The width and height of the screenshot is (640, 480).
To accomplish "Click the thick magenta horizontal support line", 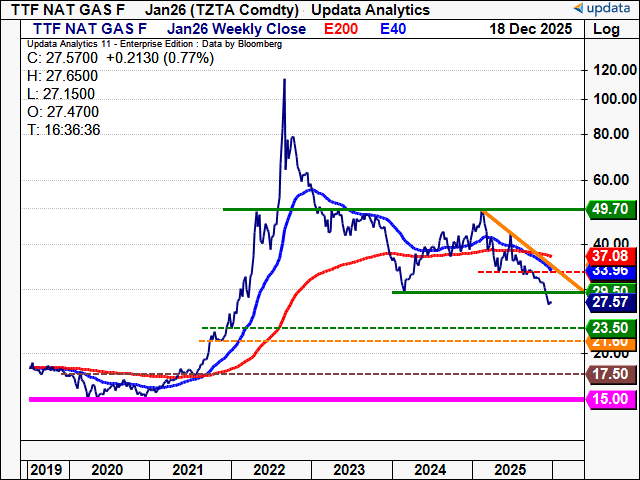I will (300, 399).
